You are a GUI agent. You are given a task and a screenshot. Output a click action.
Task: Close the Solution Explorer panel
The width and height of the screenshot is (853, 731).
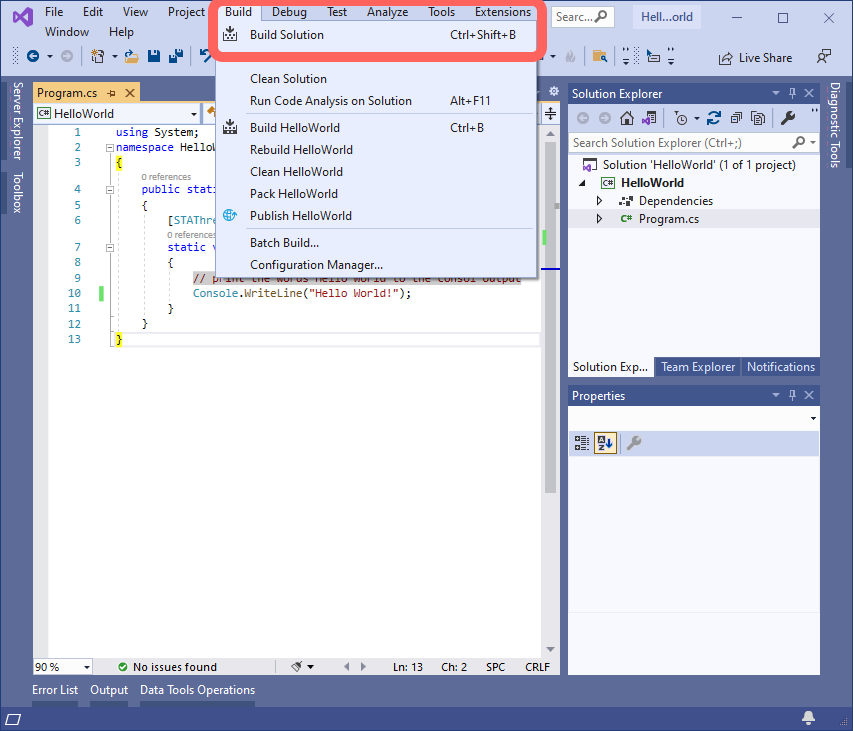[809, 94]
